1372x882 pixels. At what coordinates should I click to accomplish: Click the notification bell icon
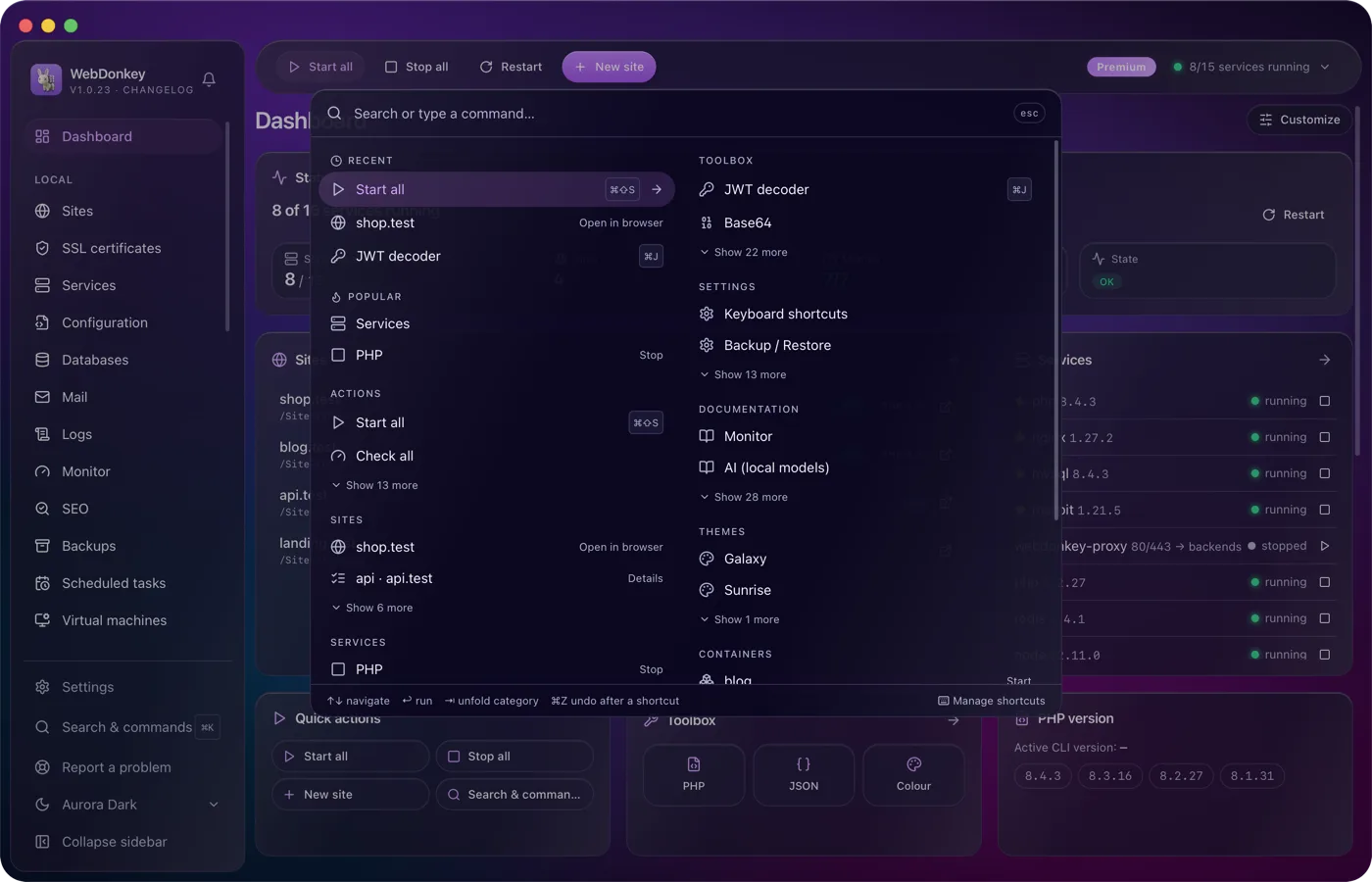tap(209, 79)
